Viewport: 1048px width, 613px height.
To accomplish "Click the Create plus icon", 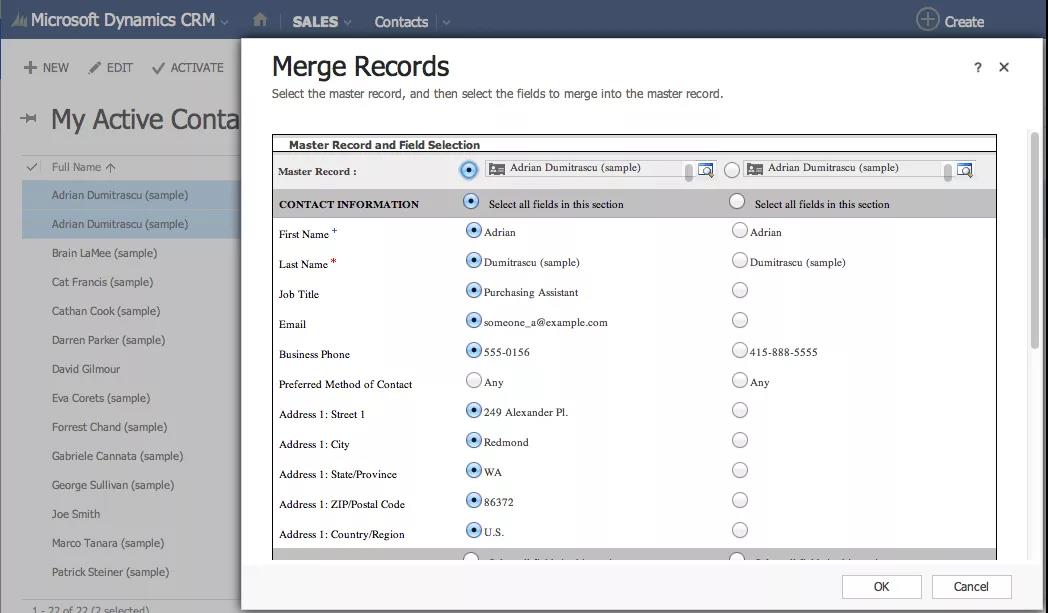I will pos(928,19).
